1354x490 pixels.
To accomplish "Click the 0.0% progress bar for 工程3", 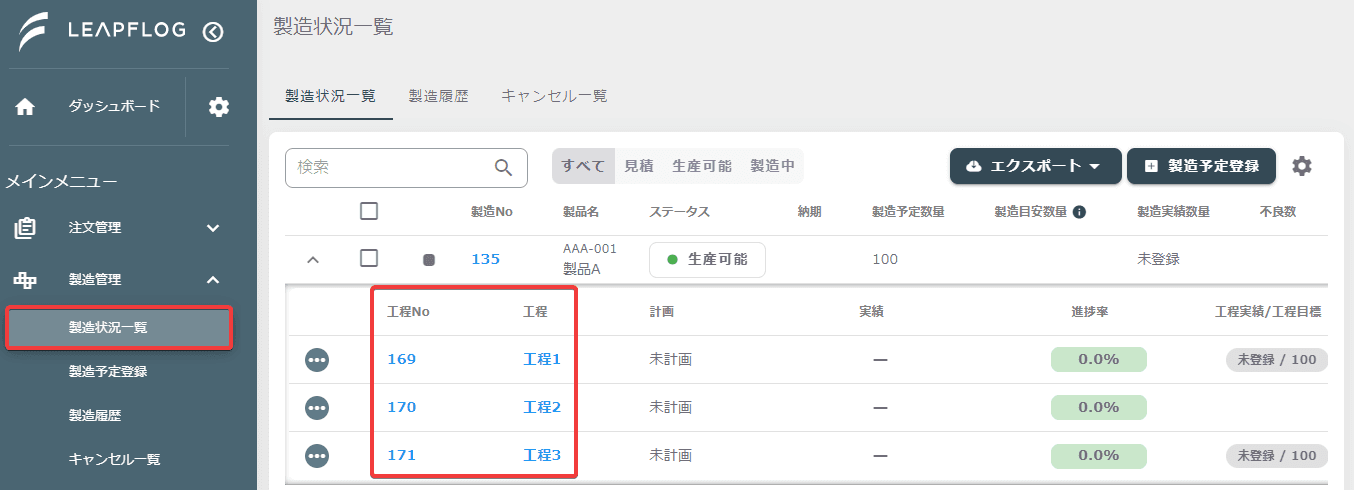I will pos(1098,455).
